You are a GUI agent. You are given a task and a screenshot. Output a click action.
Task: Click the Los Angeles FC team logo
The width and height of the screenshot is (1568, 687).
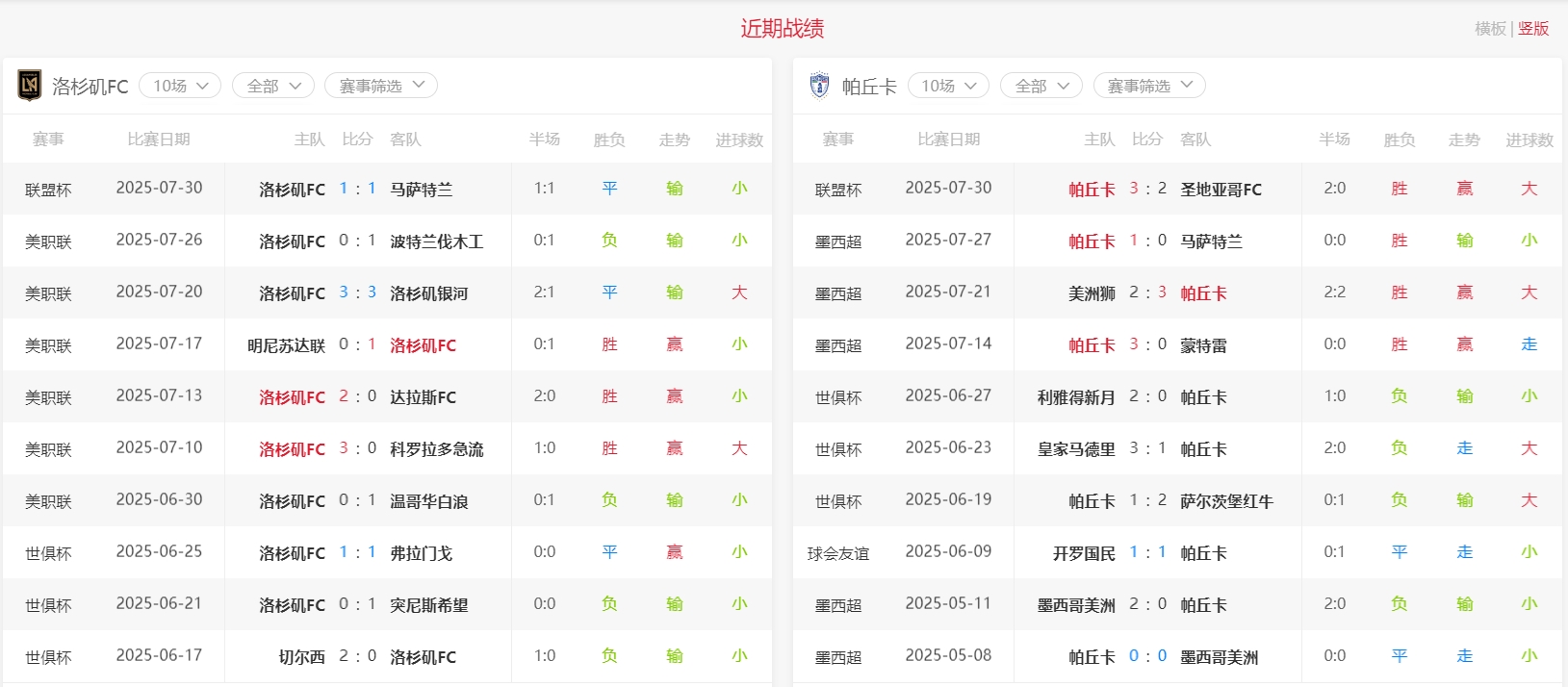point(30,86)
